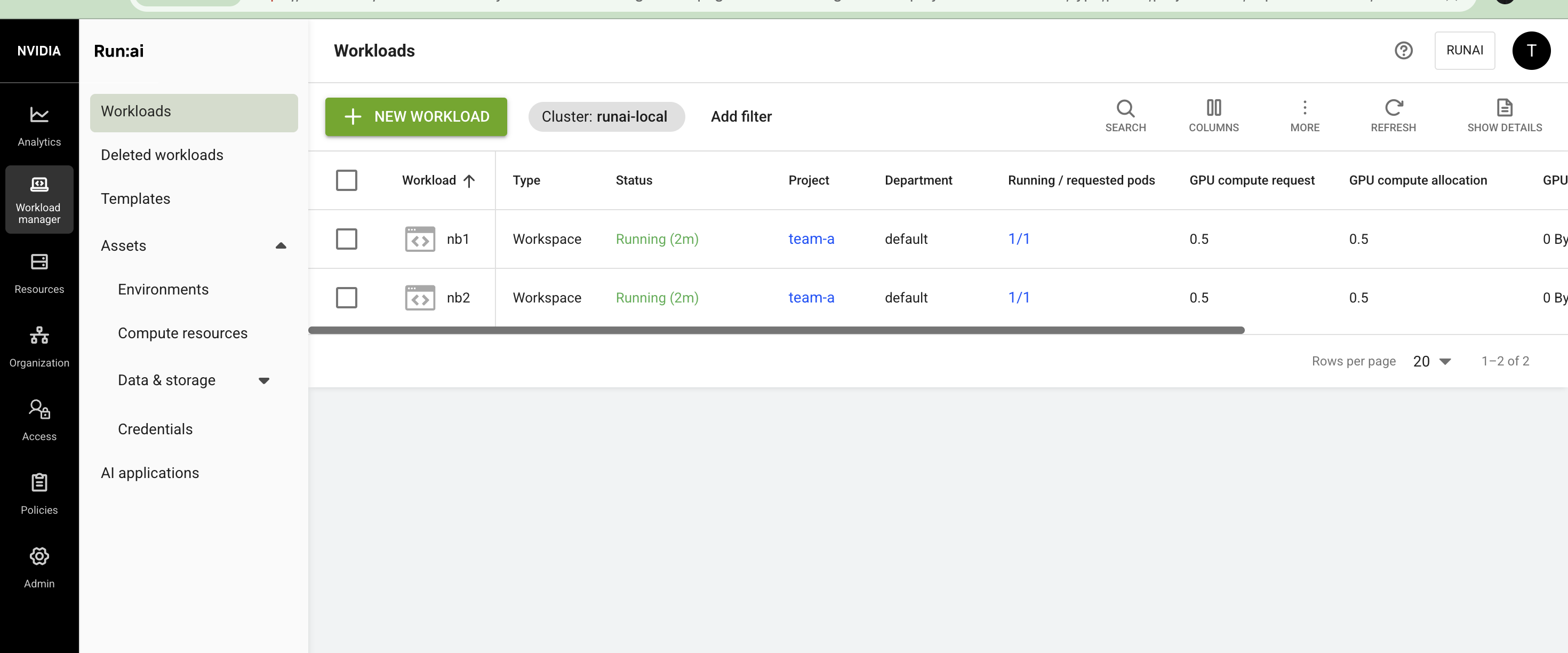Open the Columns chooser
The width and height of the screenshot is (1568, 653).
[x=1213, y=116]
